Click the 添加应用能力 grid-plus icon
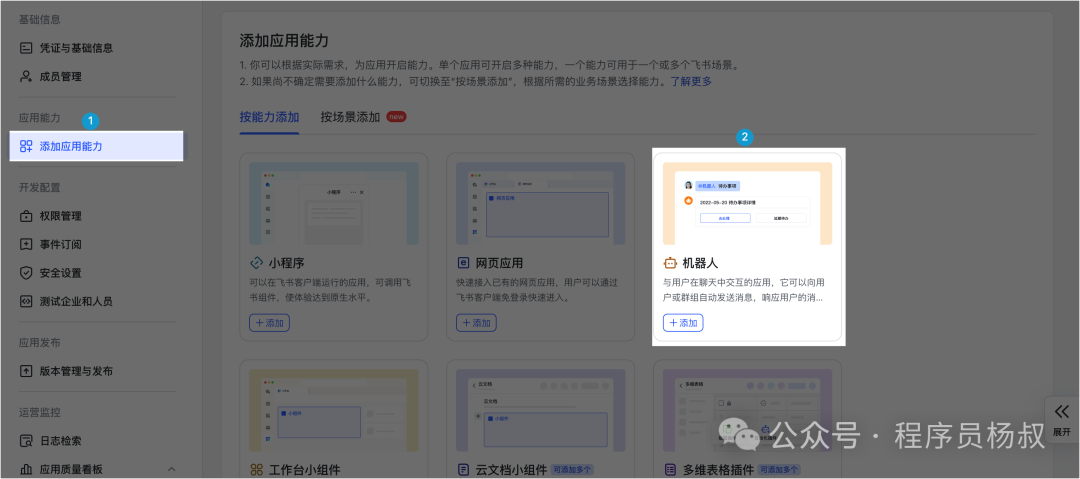 click(x=26, y=146)
